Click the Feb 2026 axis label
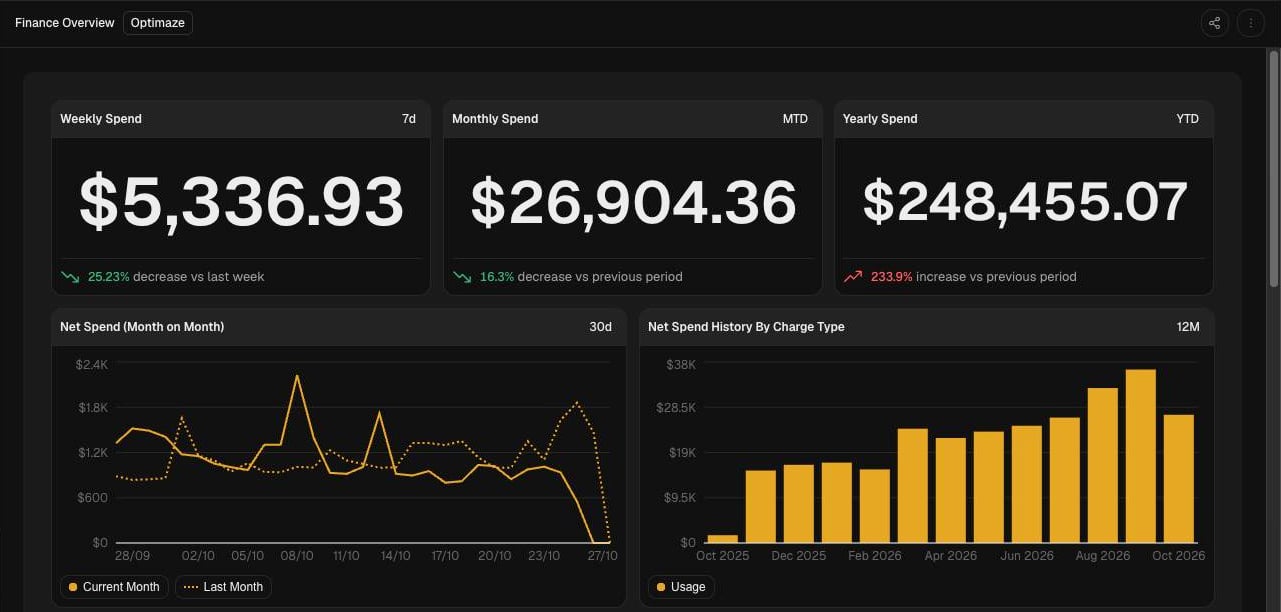Image resolution: width=1281 pixels, height=612 pixels. click(873, 556)
